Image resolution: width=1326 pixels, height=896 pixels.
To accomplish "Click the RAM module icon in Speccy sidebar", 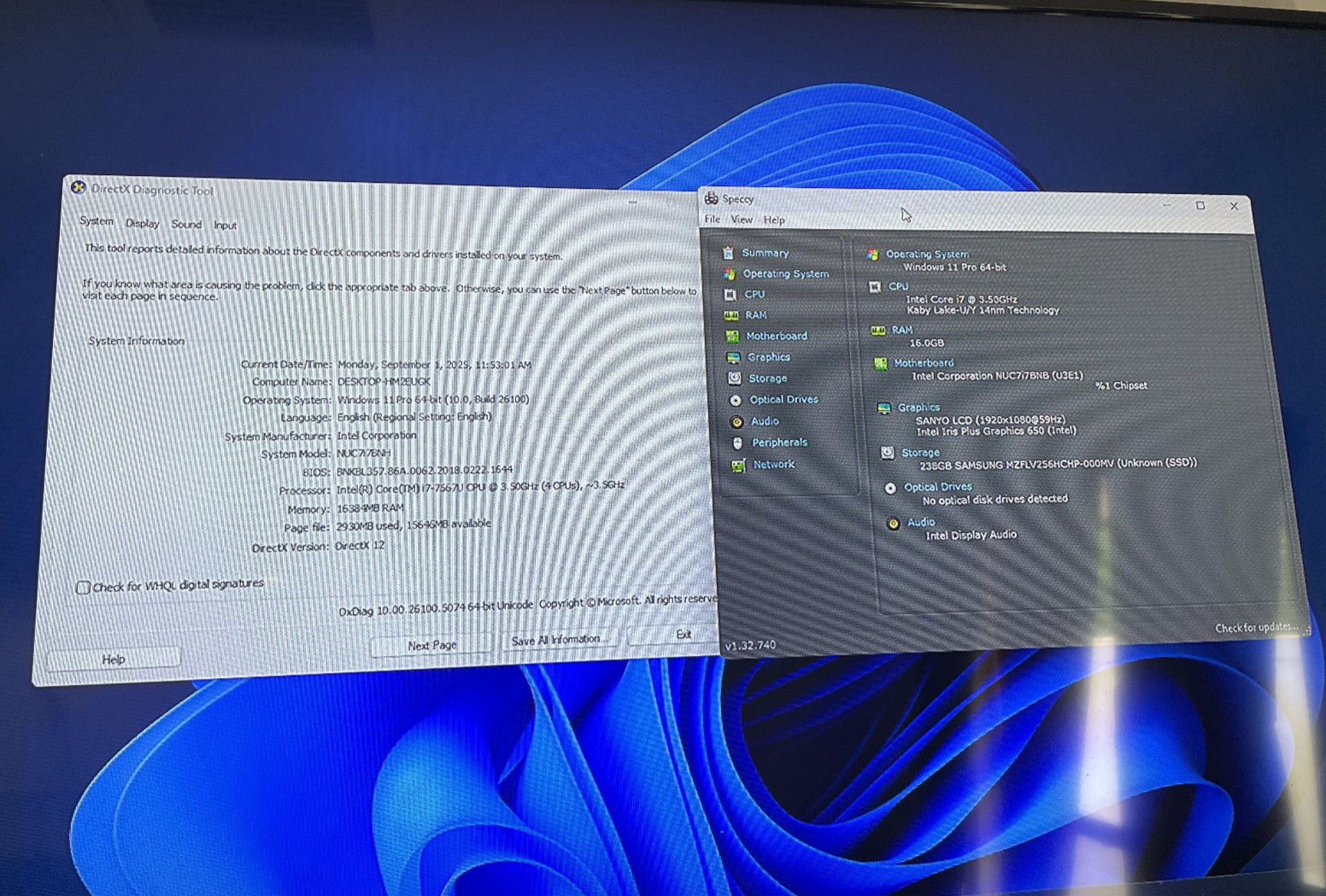I will tap(731, 315).
